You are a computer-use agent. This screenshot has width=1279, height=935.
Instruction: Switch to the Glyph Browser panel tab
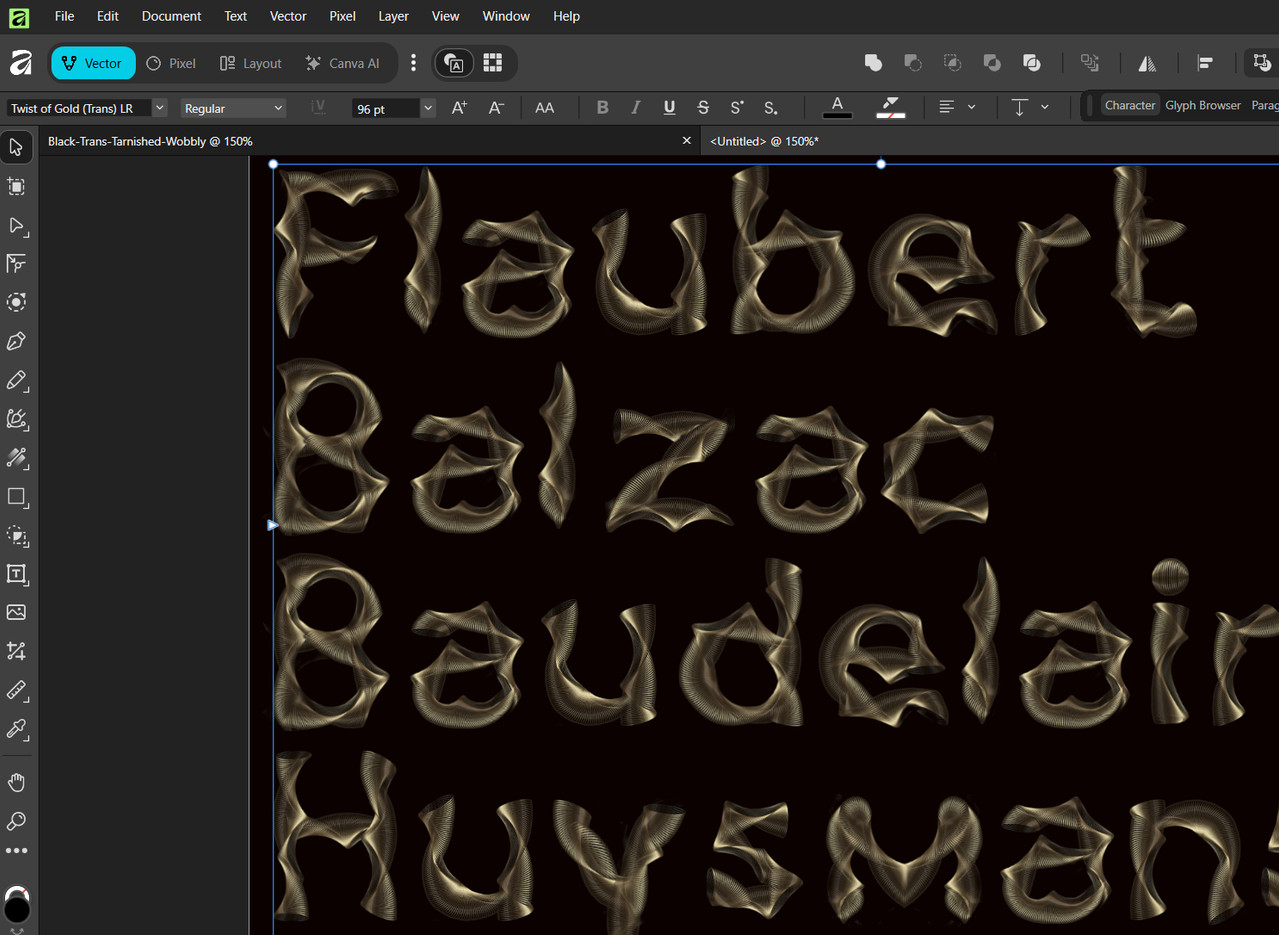coord(1203,105)
